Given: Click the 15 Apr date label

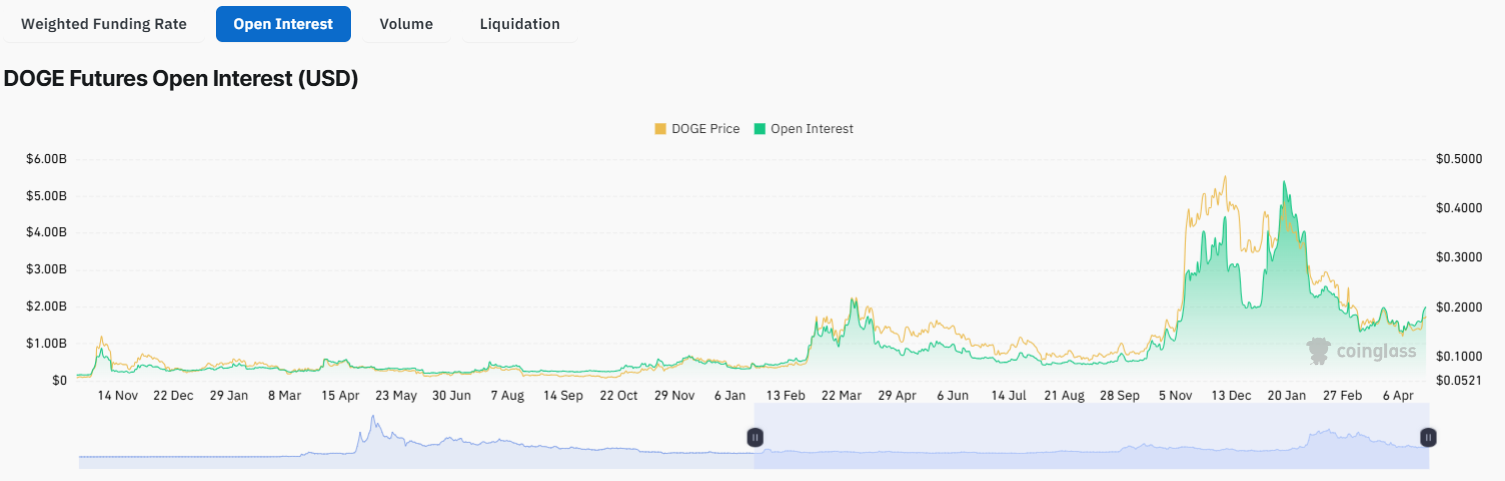Looking at the screenshot, I should coord(340,396).
